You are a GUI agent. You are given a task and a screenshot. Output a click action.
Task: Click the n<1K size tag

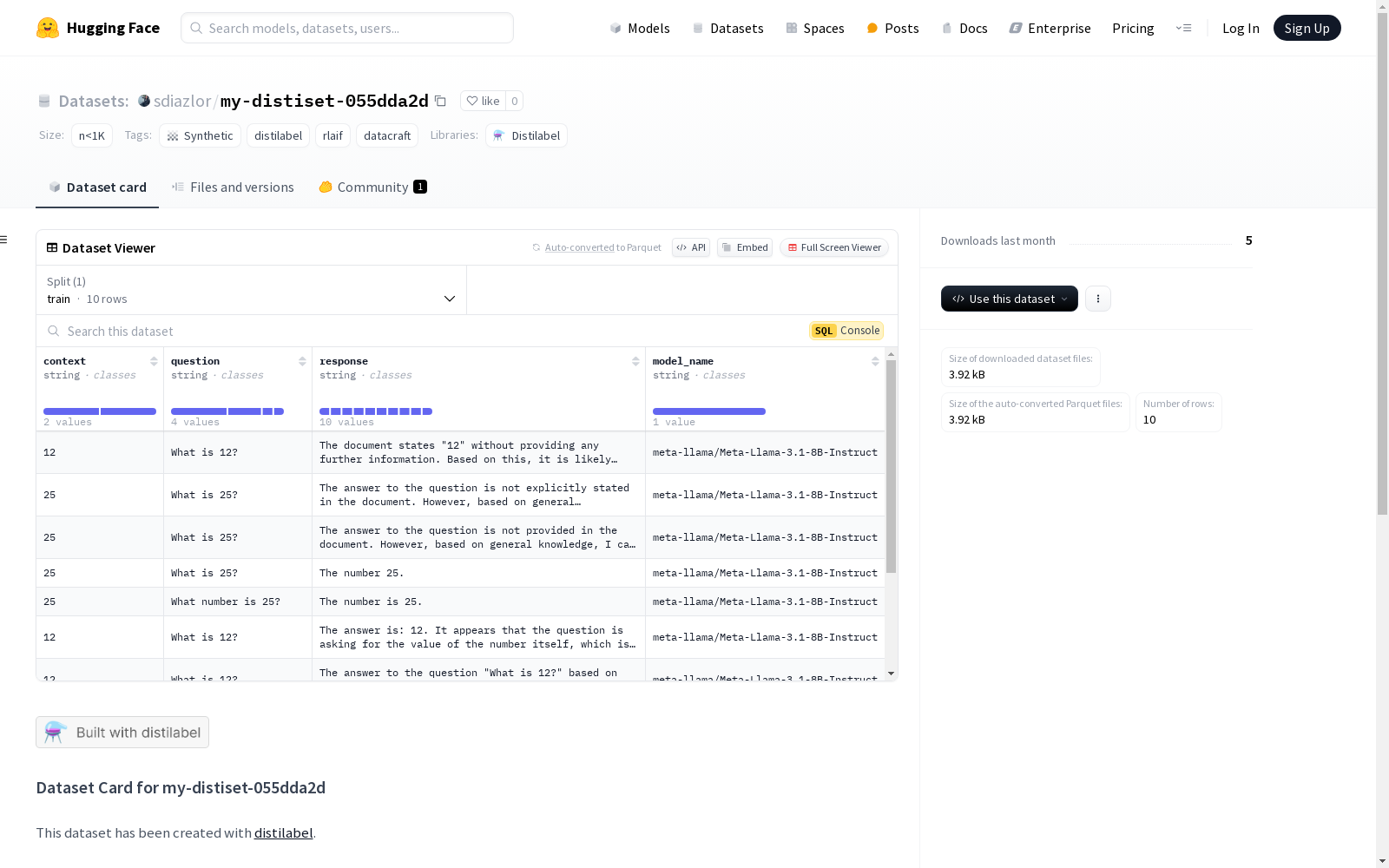(x=92, y=135)
